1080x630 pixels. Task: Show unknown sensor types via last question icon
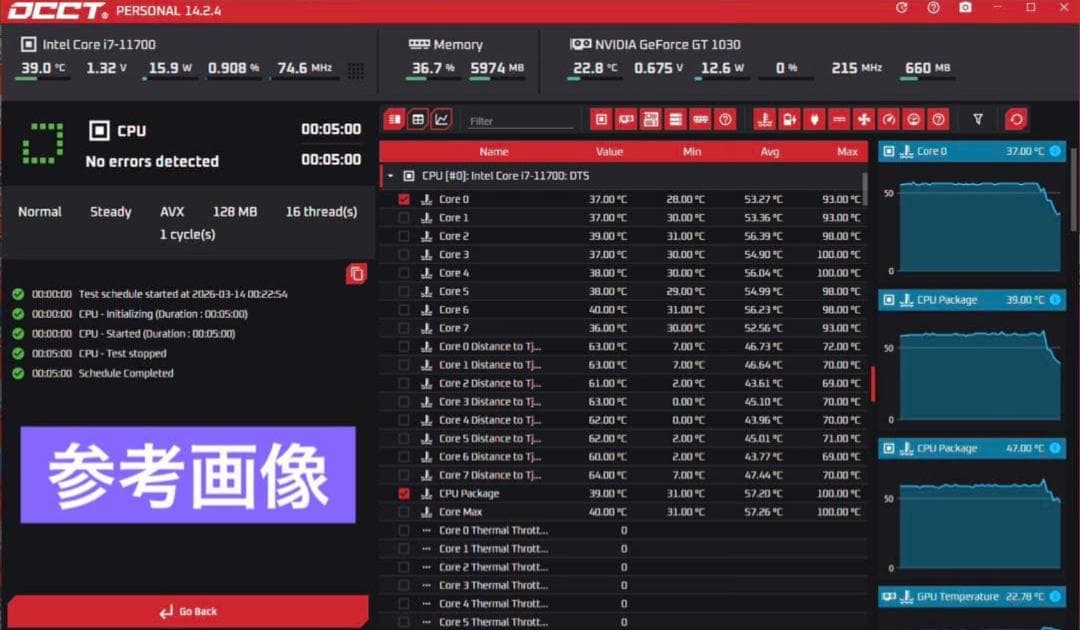[938, 120]
